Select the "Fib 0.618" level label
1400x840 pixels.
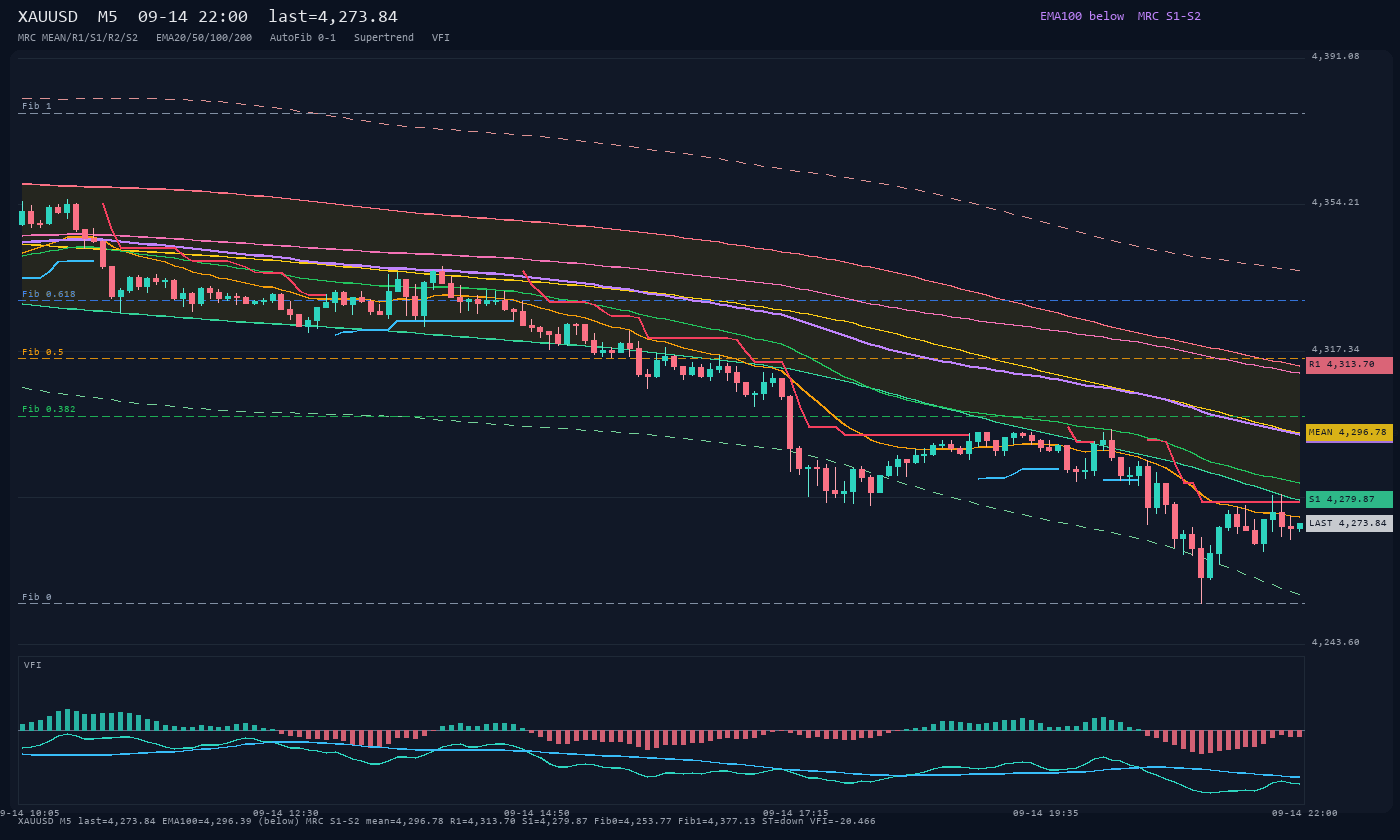pos(49,294)
